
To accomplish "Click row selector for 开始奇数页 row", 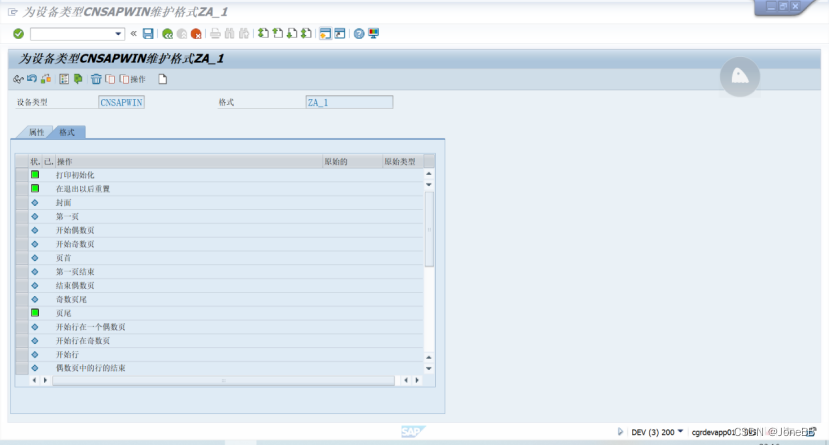I will pyautogui.click(x=22, y=244).
